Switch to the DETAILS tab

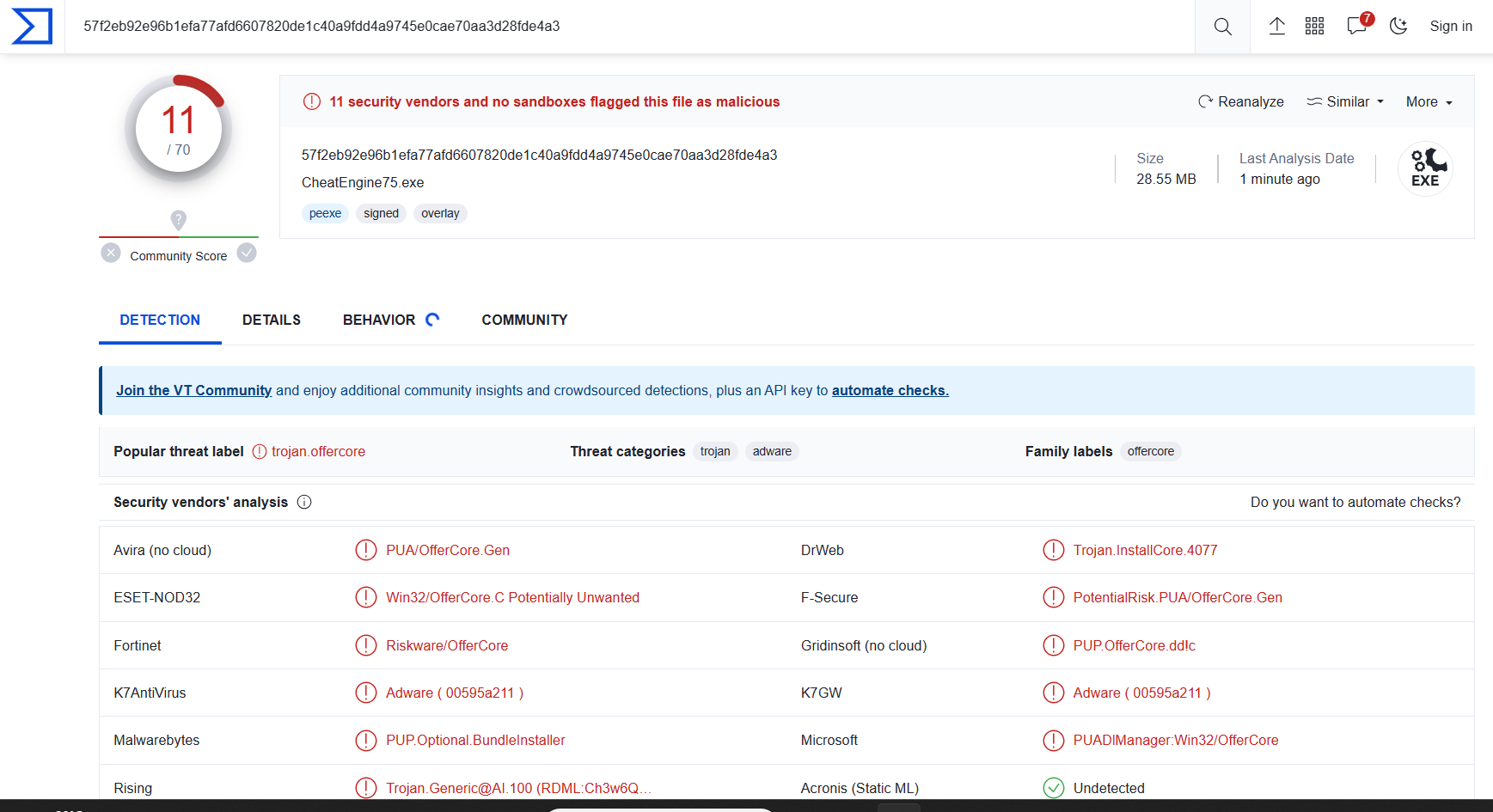272,320
